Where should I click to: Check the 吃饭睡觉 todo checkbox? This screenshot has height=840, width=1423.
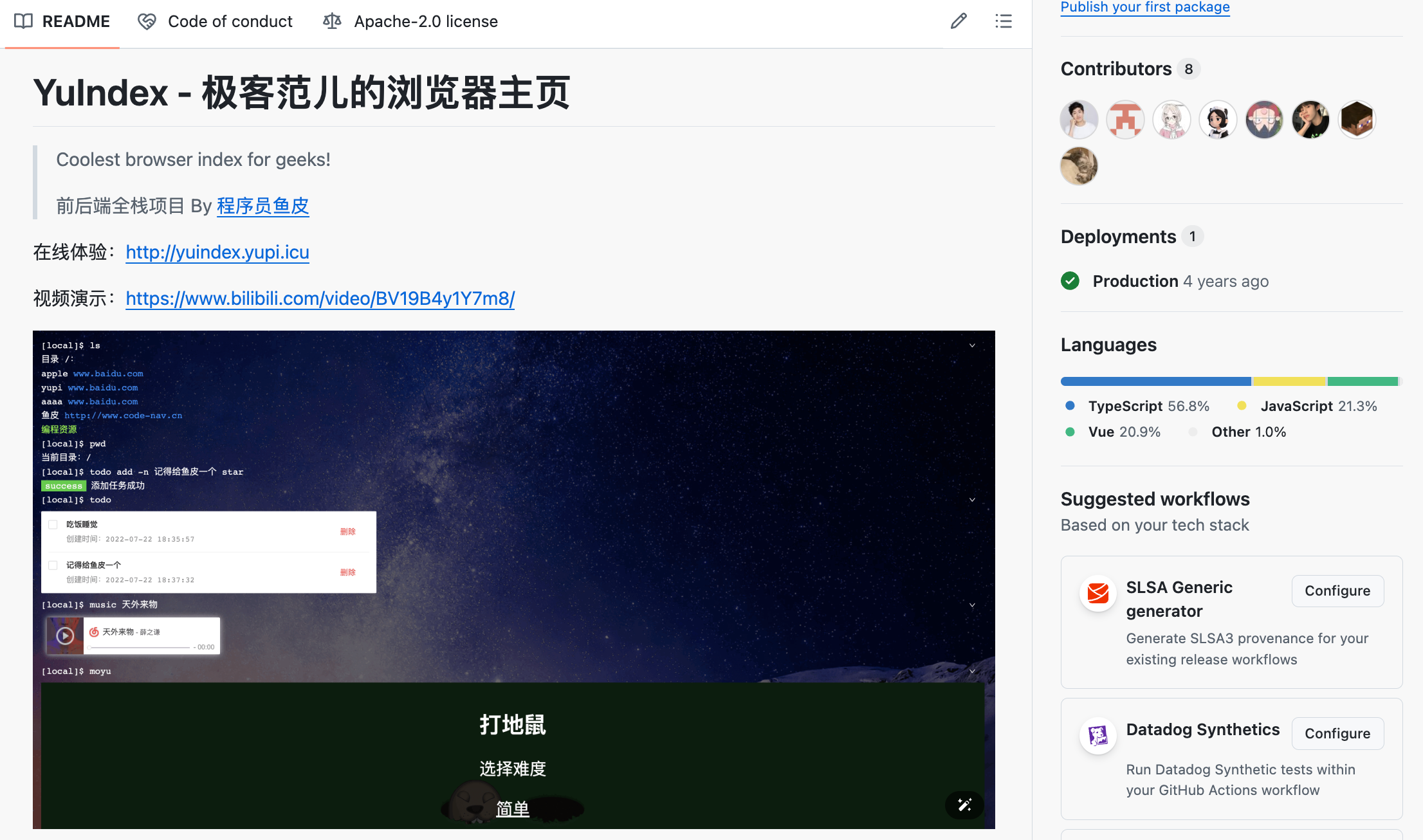tap(53, 524)
